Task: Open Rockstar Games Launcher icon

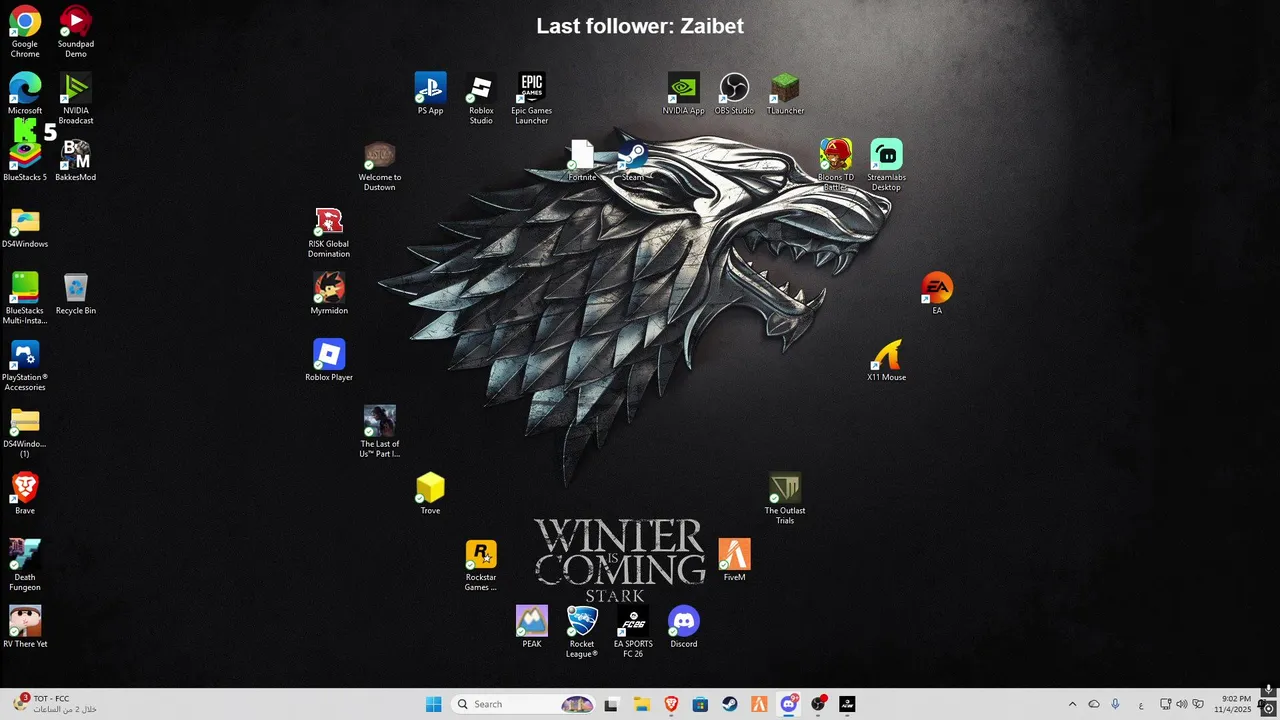Action: [481, 565]
